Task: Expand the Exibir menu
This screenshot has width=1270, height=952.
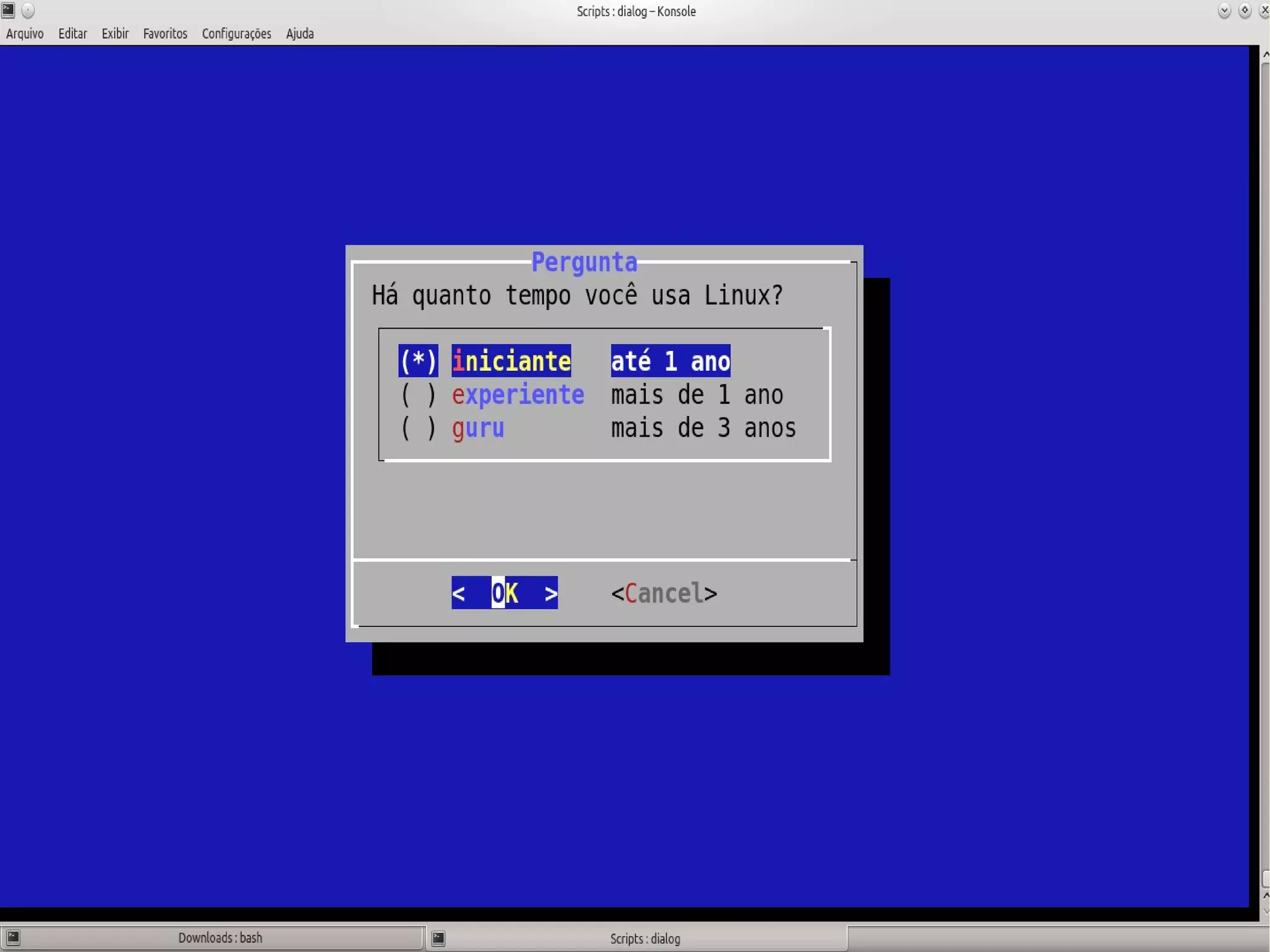Action: [115, 33]
